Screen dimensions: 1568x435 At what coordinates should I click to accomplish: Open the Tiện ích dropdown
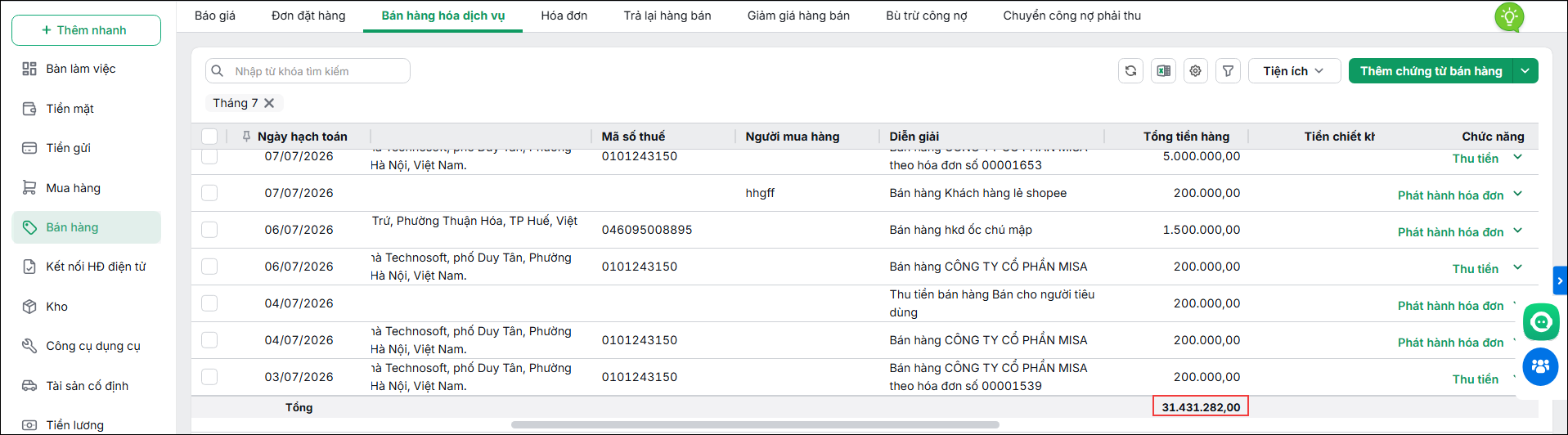[1294, 71]
